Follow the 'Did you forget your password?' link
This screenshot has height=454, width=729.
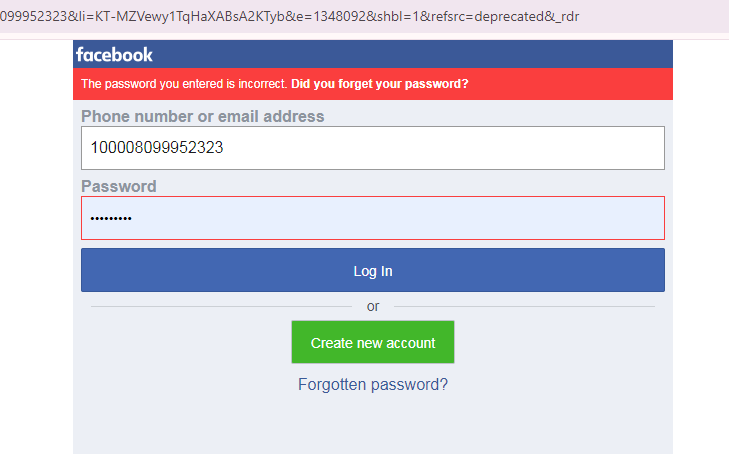pos(379,84)
